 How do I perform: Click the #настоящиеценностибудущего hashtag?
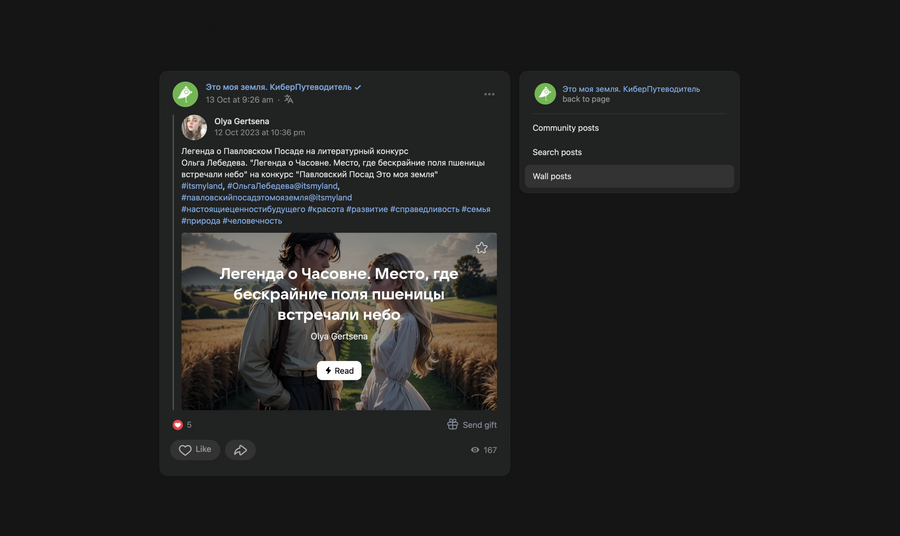(x=243, y=209)
